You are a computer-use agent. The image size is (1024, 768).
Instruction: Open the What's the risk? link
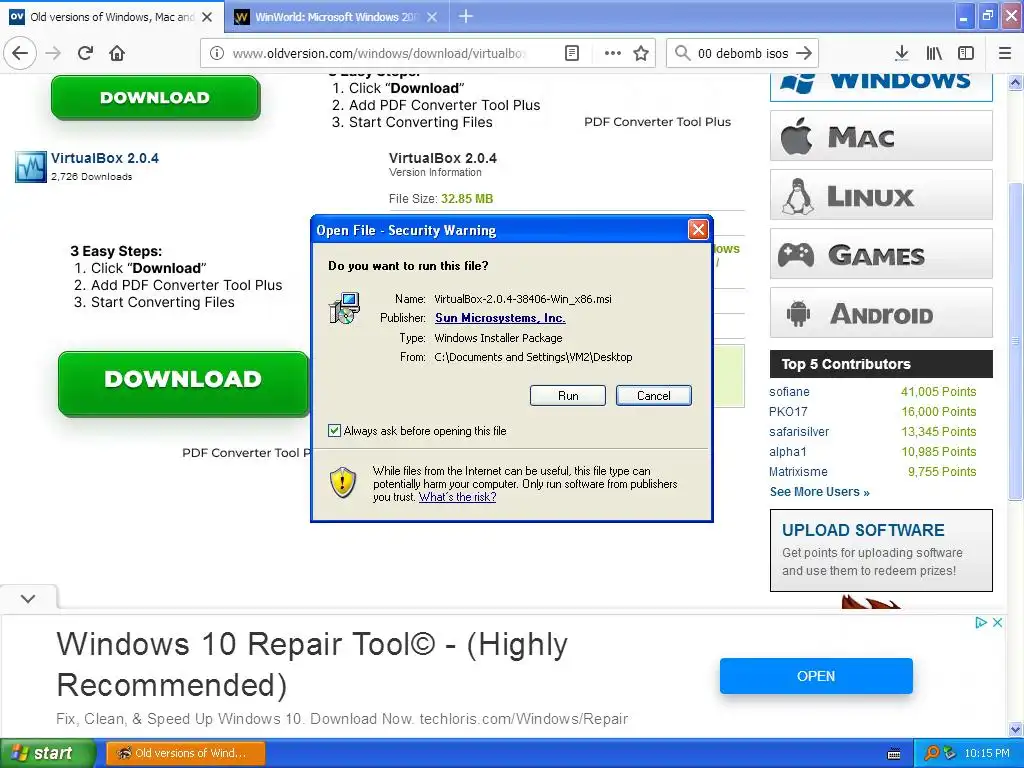pyautogui.click(x=457, y=497)
